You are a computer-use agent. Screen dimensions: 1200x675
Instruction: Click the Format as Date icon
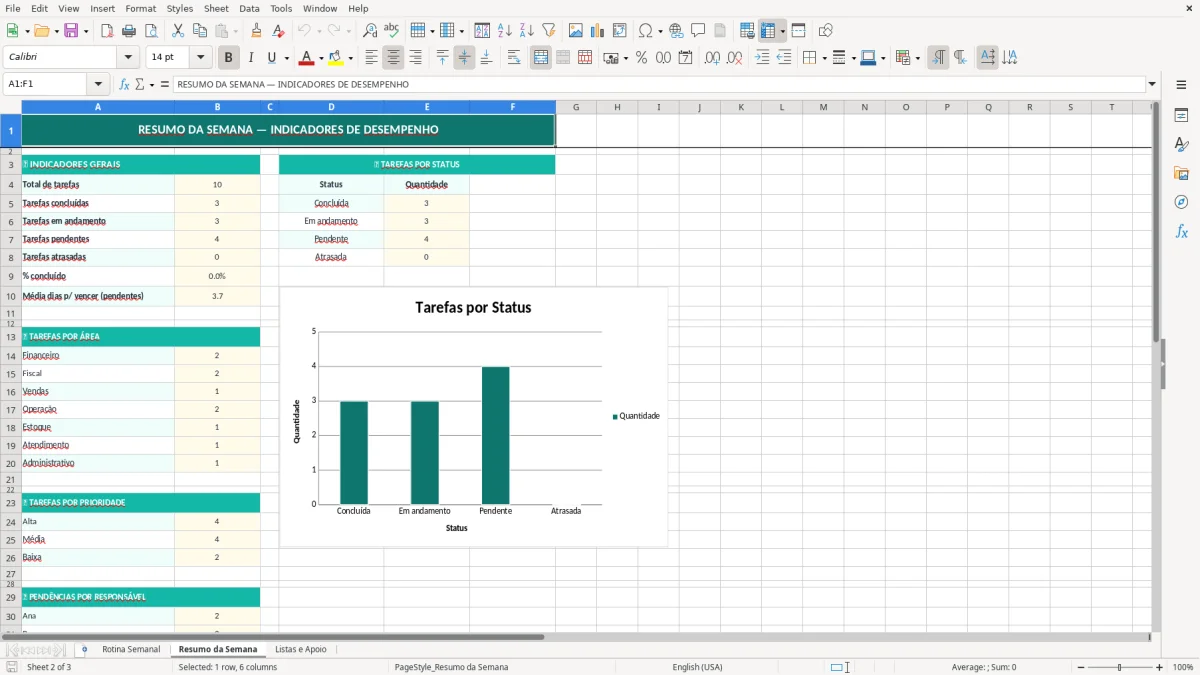(x=685, y=58)
